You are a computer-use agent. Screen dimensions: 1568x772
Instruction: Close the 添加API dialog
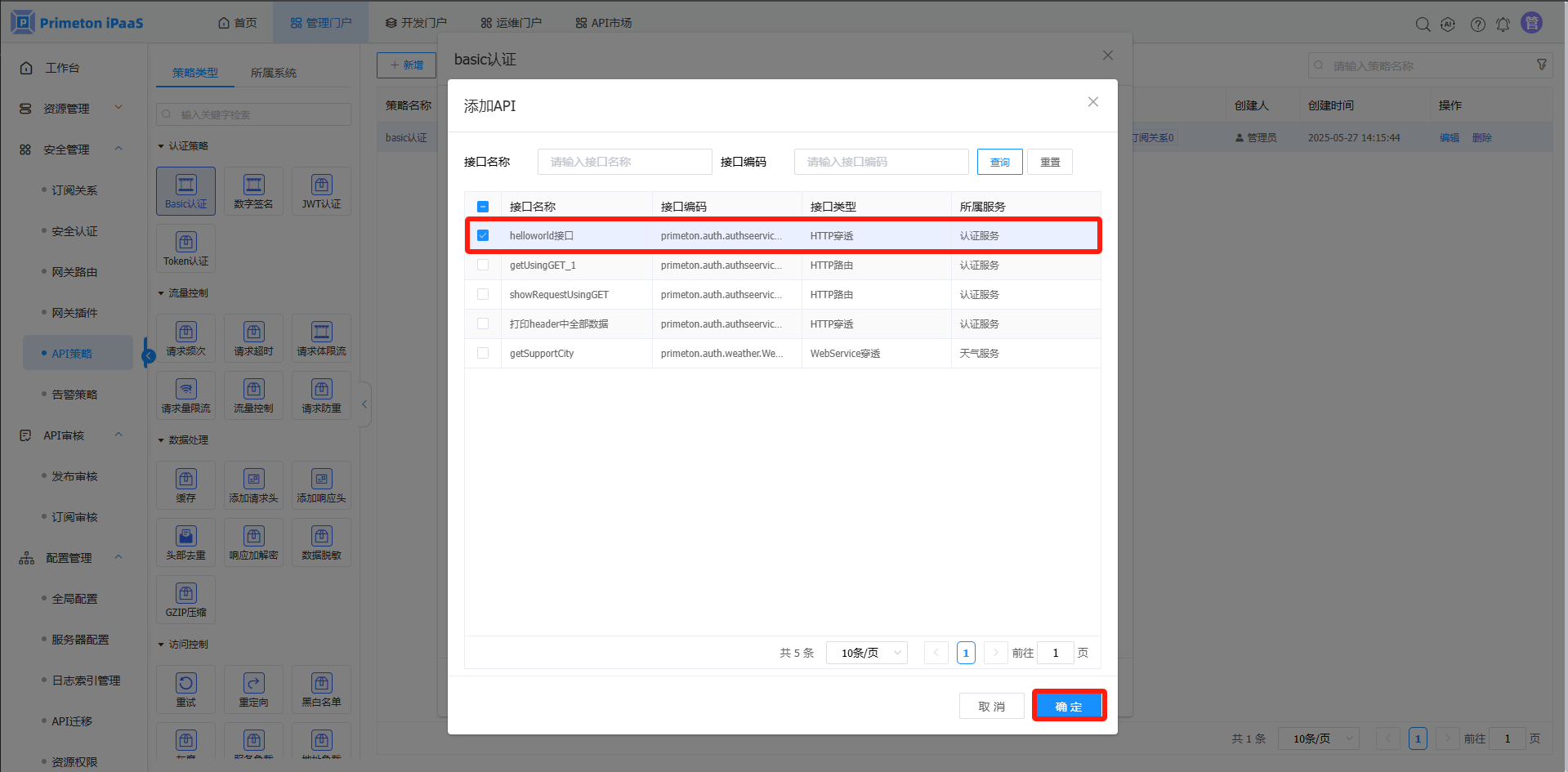tap(1092, 102)
